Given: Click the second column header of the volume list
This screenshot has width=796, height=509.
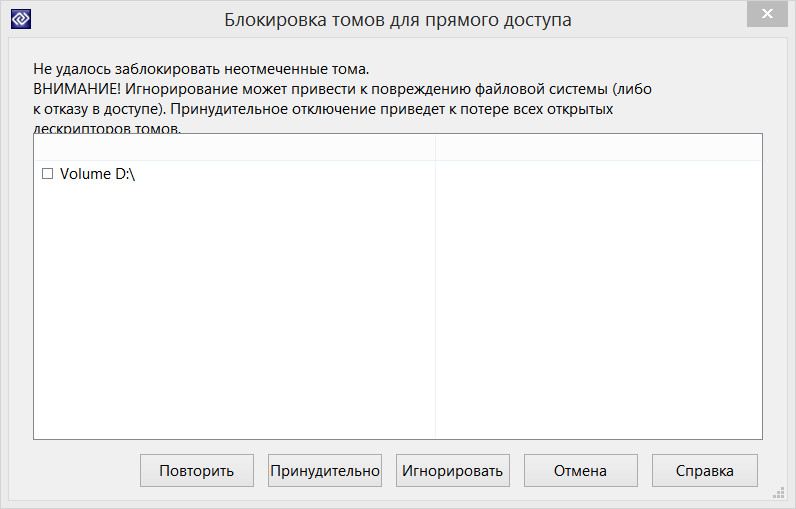Looking at the screenshot, I should coord(598,147).
